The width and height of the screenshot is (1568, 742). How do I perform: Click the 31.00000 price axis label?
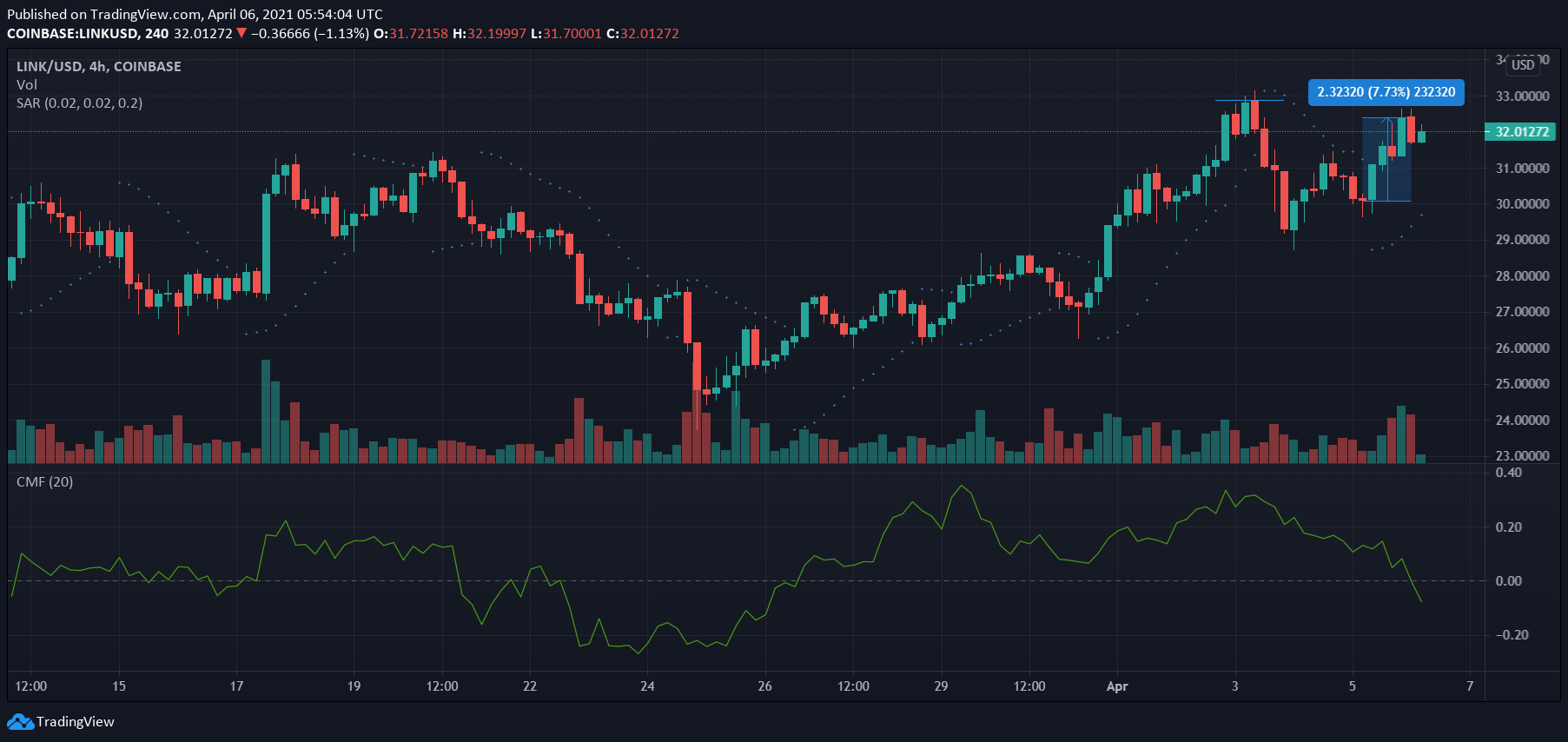click(1522, 169)
